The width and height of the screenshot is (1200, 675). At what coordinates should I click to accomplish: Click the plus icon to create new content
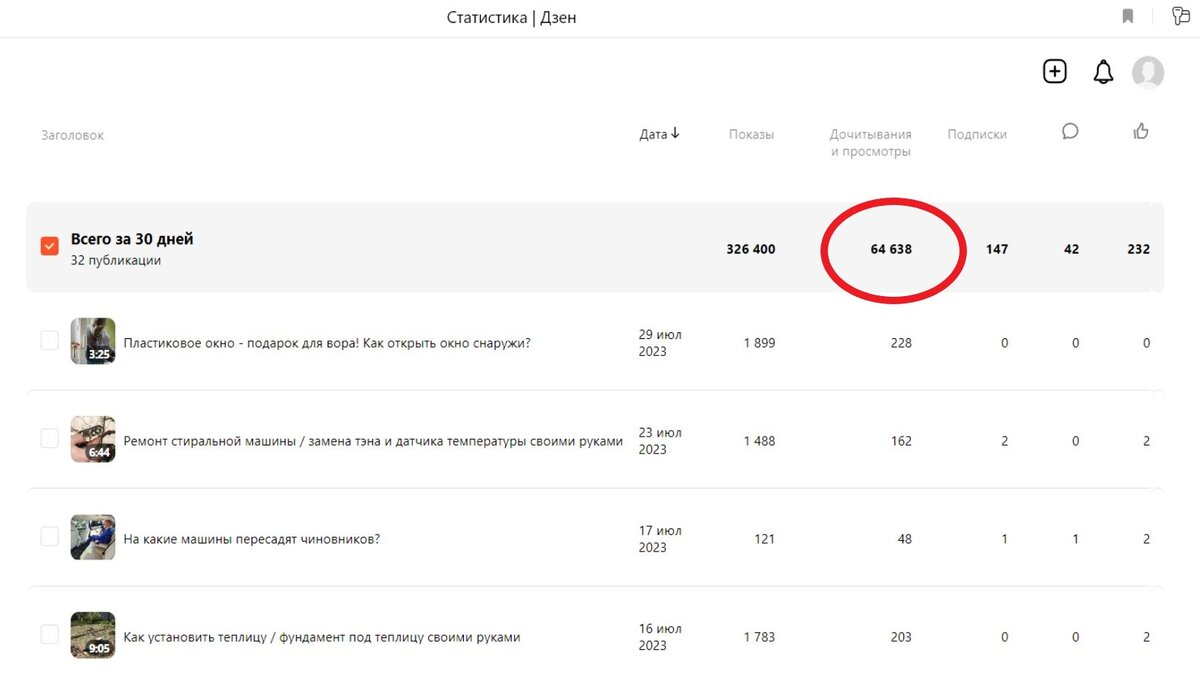click(1054, 71)
